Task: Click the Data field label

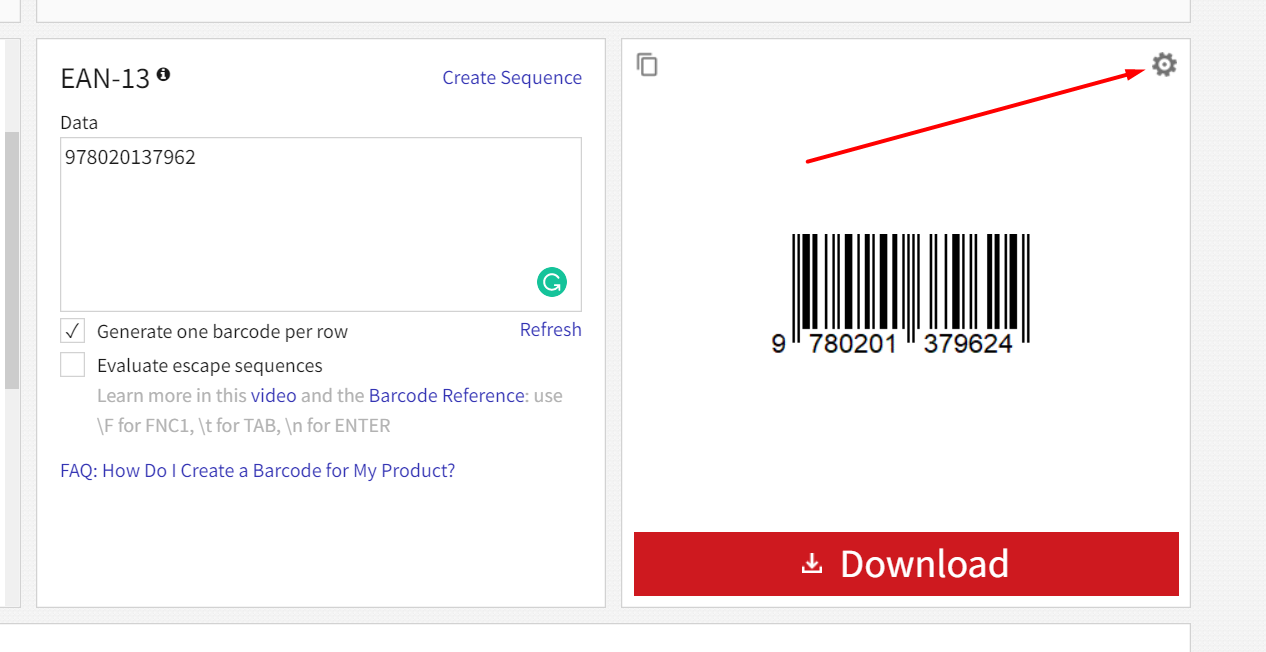Action: (x=79, y=123)
